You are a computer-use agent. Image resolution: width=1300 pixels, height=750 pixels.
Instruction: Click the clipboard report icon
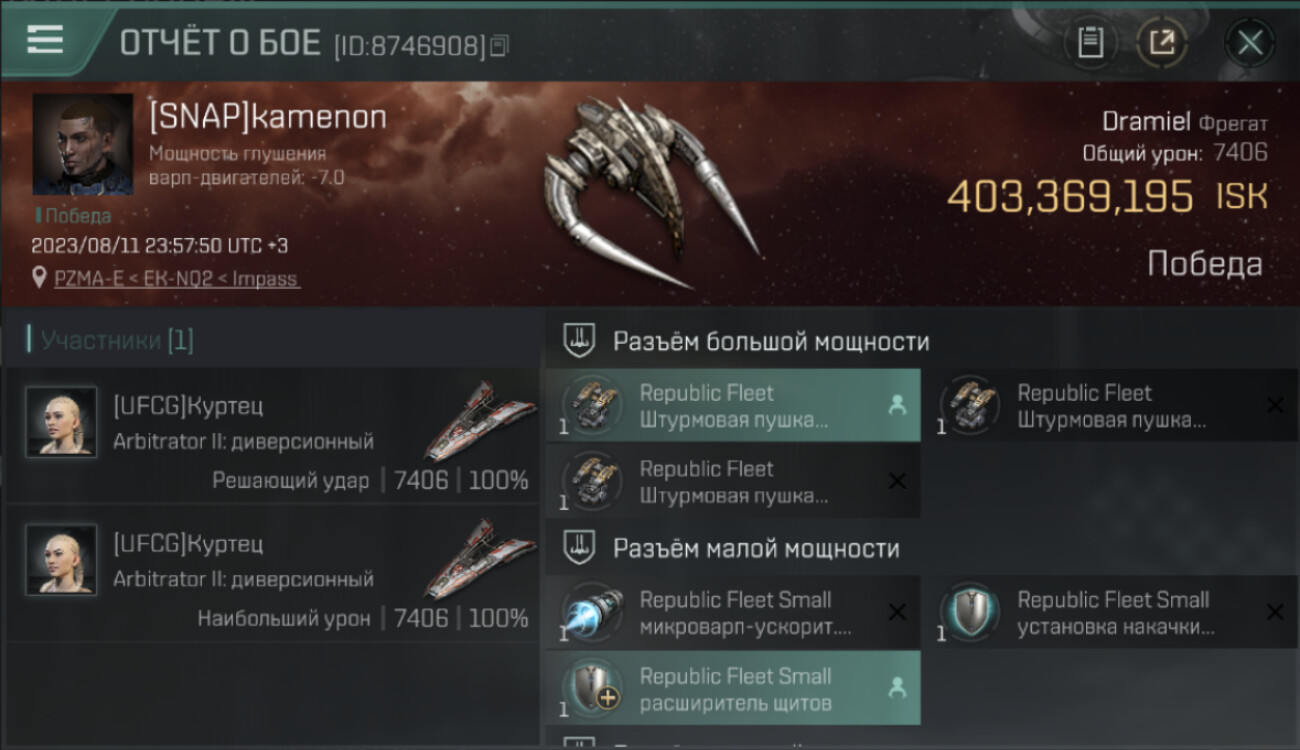pyautogui.click(x=1090, y=42)
